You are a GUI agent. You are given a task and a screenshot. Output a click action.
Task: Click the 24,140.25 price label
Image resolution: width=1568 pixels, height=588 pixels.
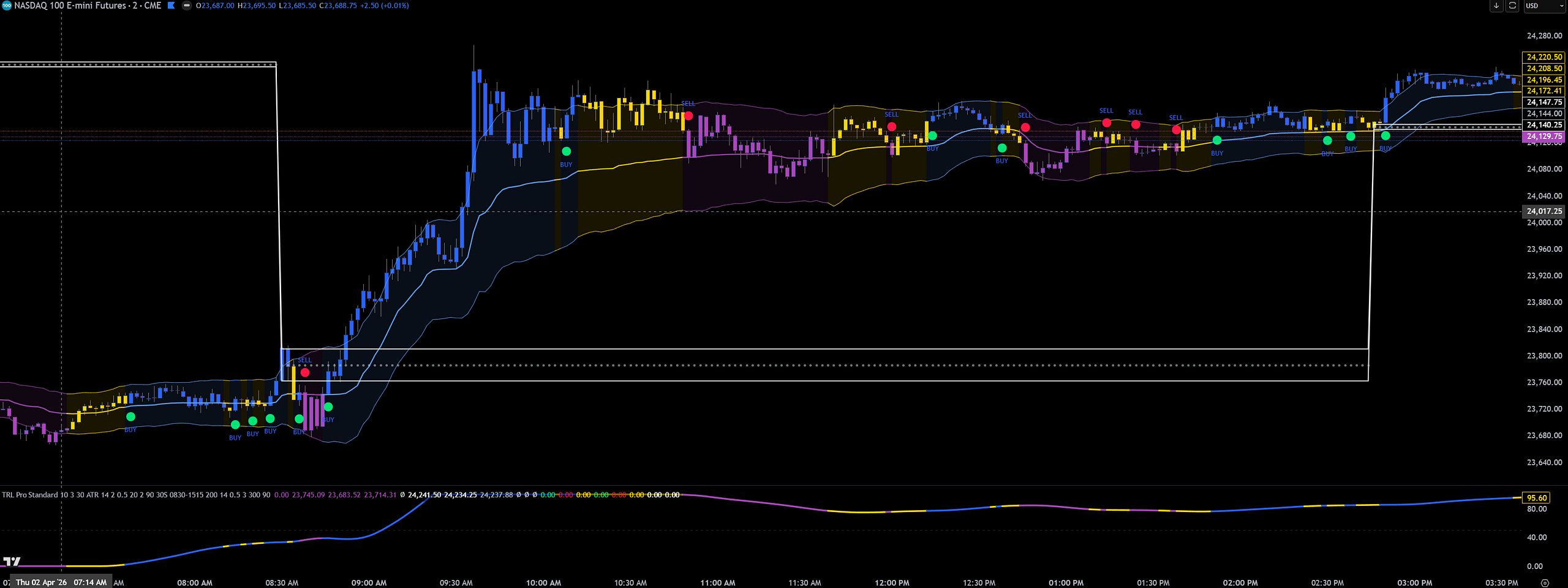(1543, 125)
